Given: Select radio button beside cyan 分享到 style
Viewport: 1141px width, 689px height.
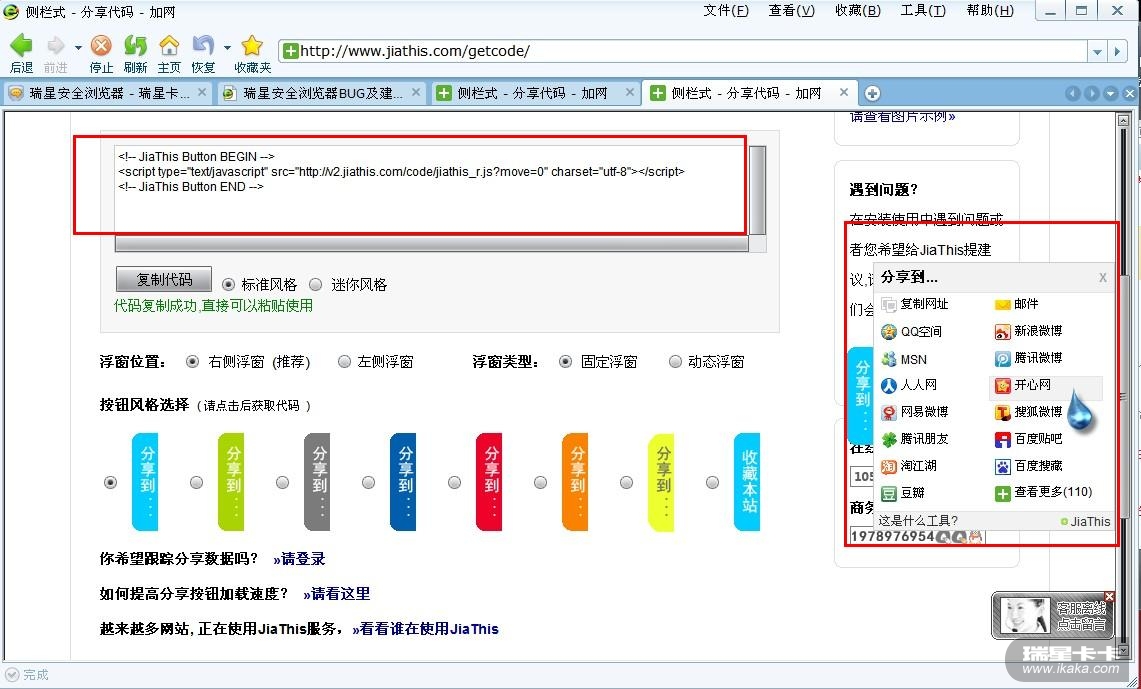Looking at the screenshot, I should pos(111,482).
